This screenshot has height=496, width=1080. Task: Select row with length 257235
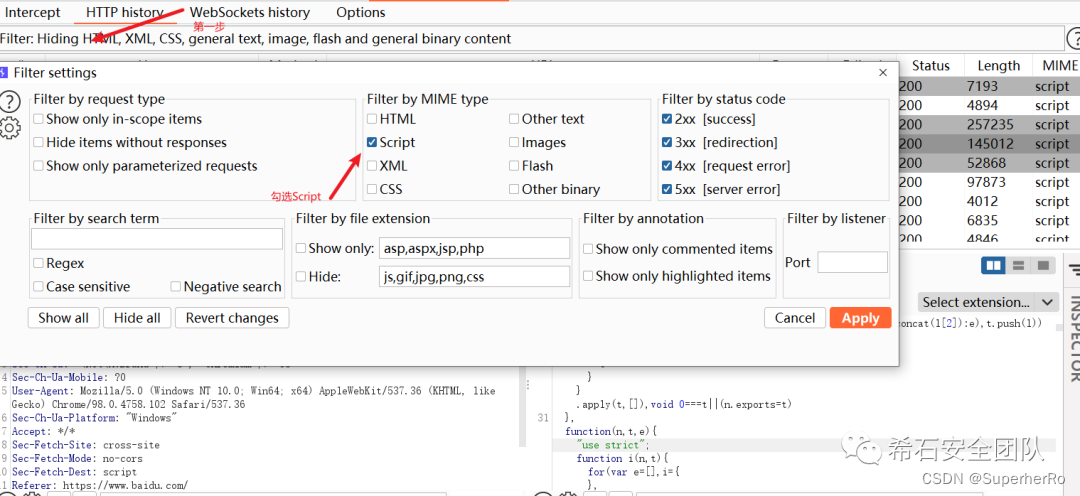(x=989, y=125)
